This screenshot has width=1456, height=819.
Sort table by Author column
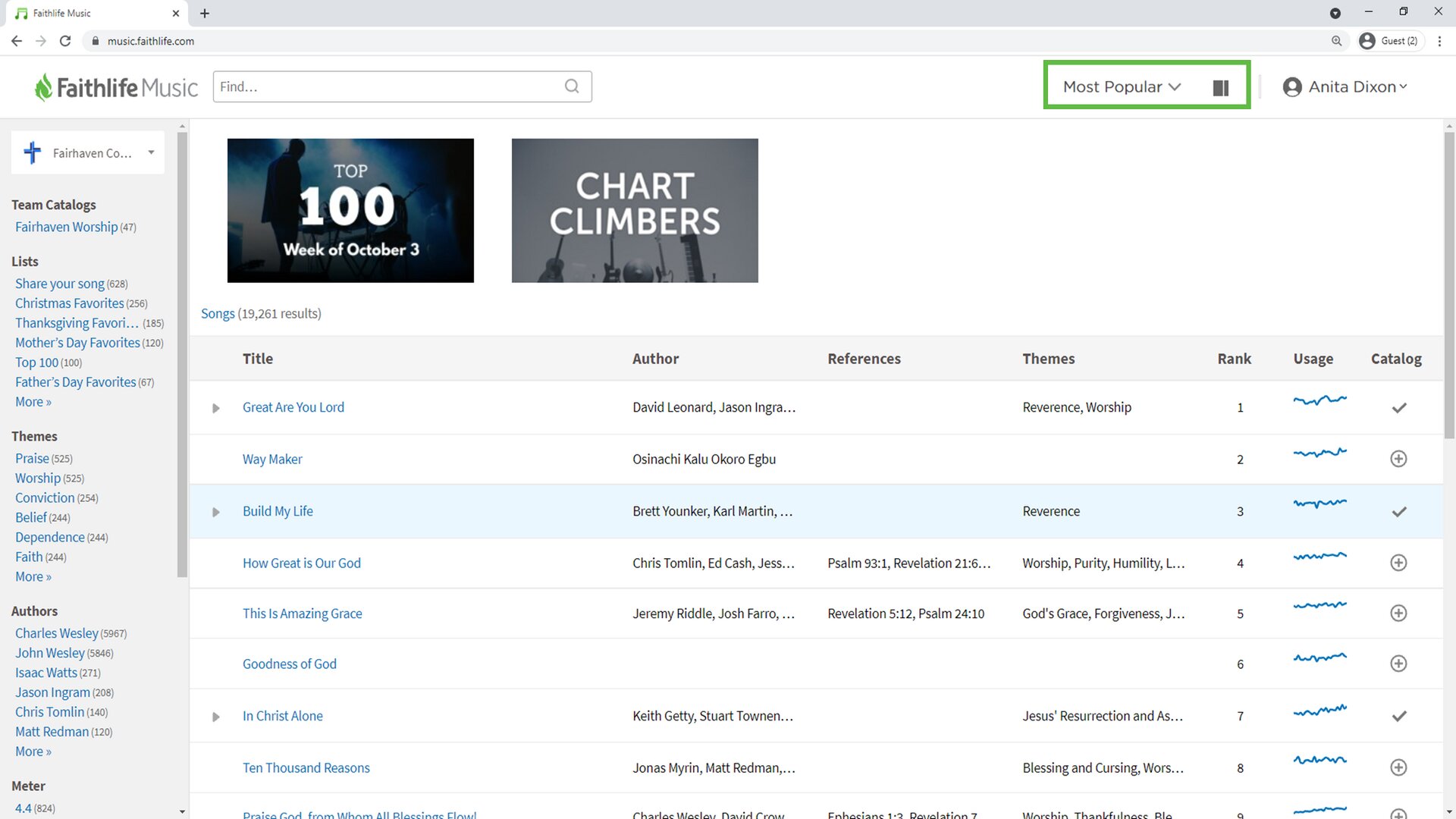pyautogui.click(x=655, y=359)
